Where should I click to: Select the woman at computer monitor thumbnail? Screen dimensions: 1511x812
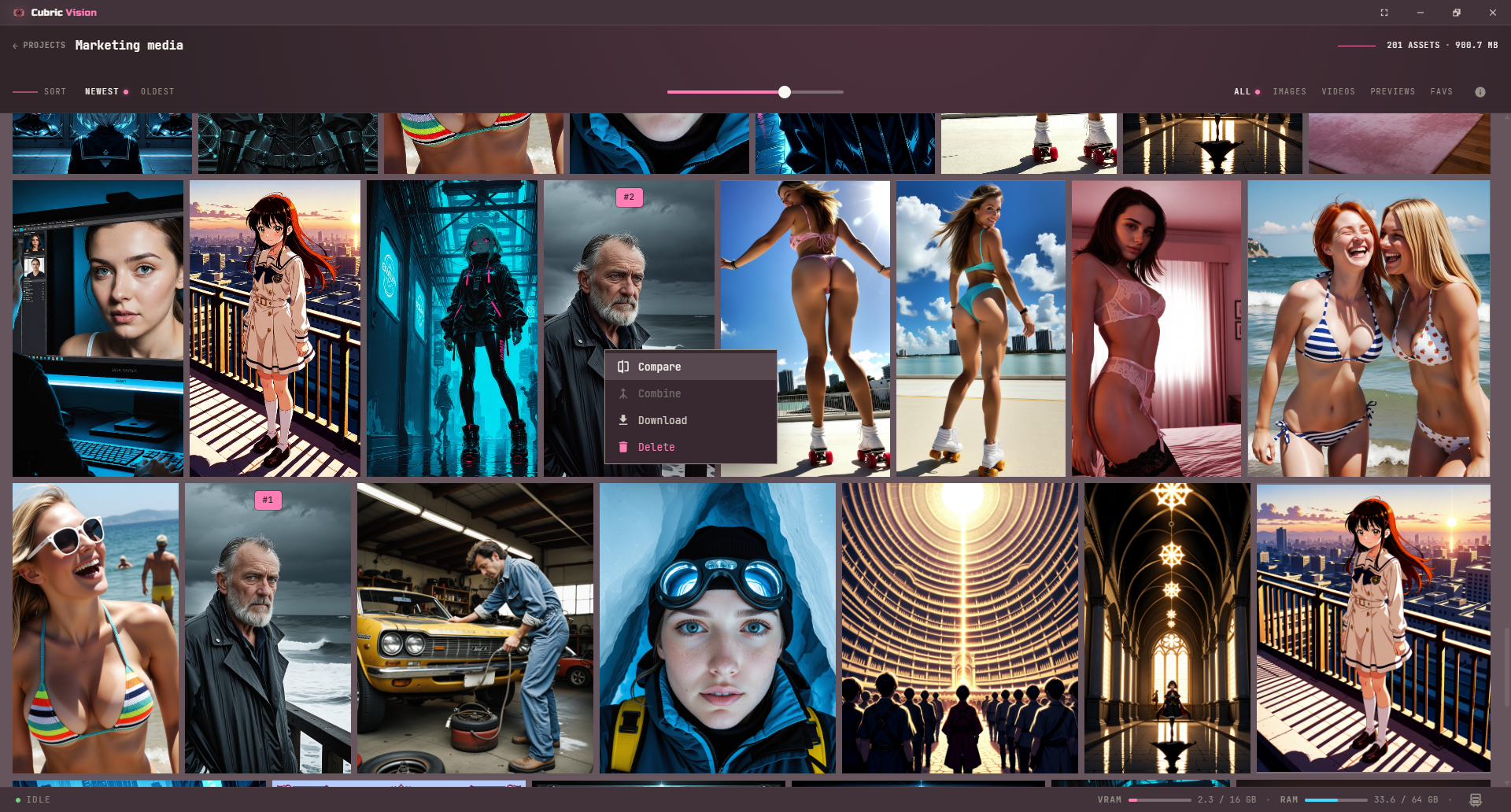(x=98, y=328)
